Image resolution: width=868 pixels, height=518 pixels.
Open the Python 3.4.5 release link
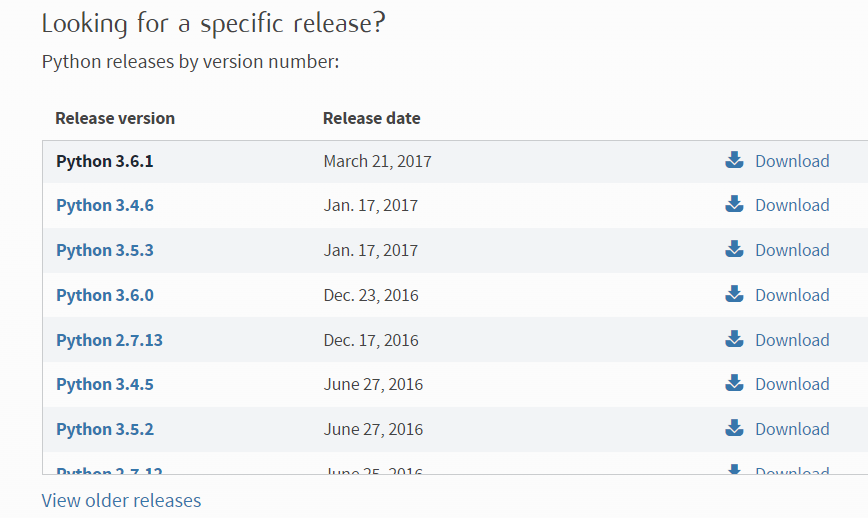coord(104,384)
